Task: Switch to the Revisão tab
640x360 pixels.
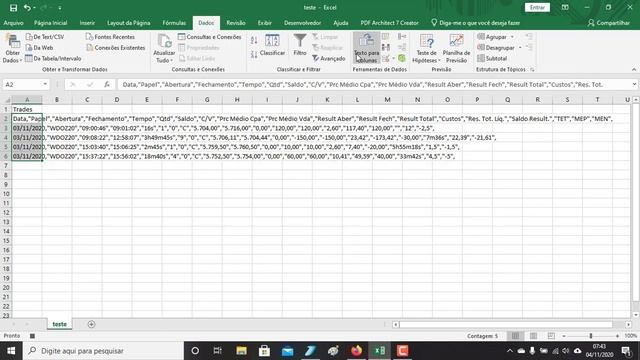Action: (x=236, y=23)
